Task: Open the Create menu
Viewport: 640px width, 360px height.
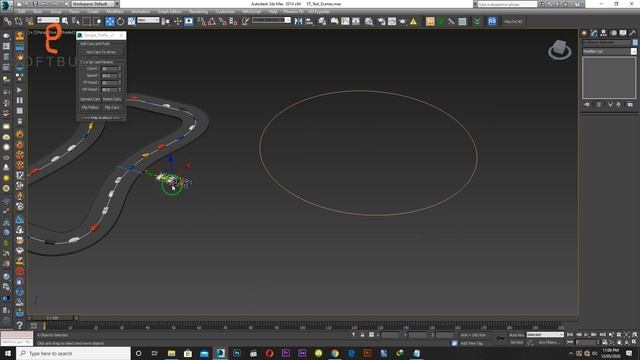Action: coord(93,12)
